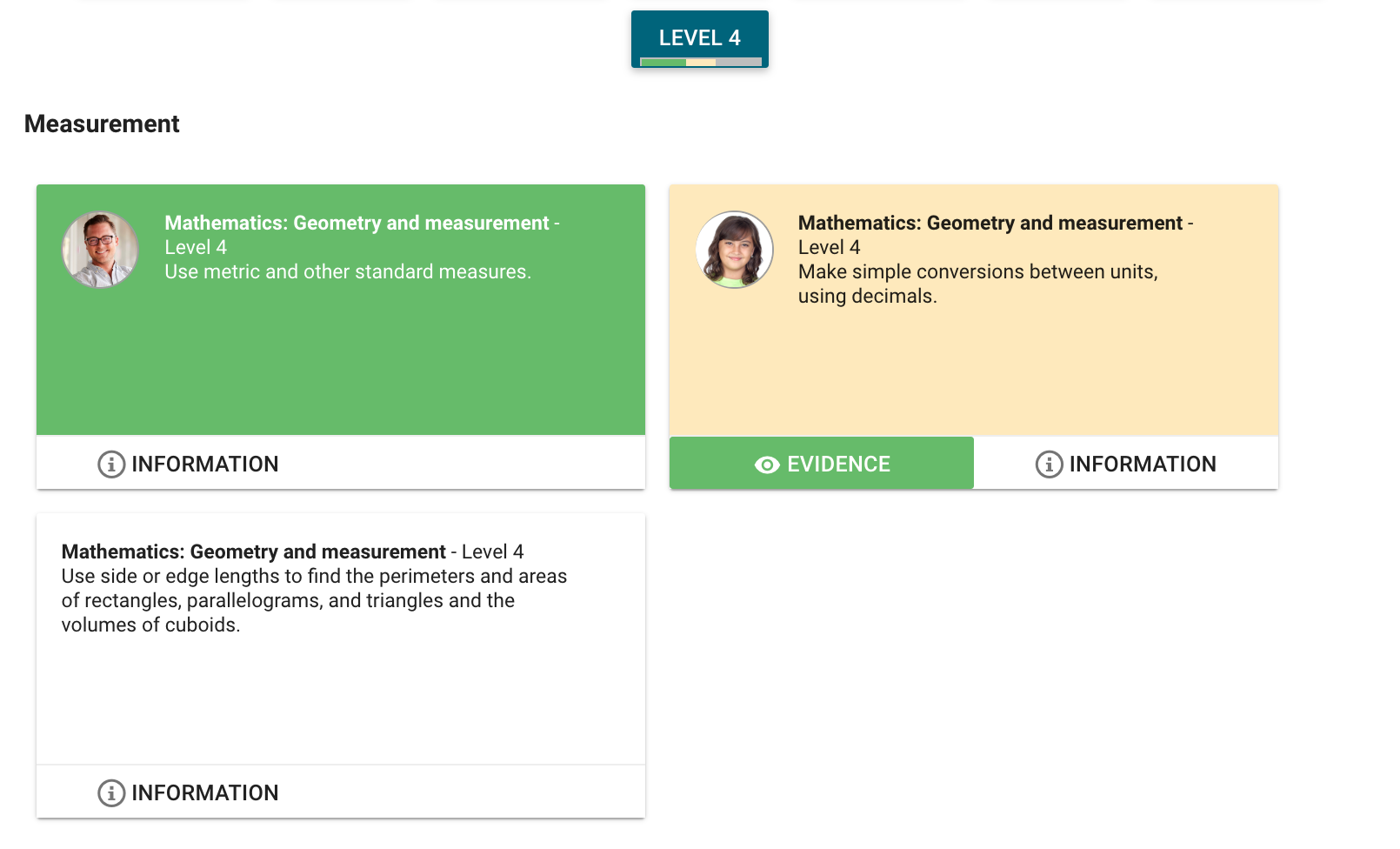
Task: Open Information for the metric measures card
Action: pyautogui.click(x=204, y=465)
